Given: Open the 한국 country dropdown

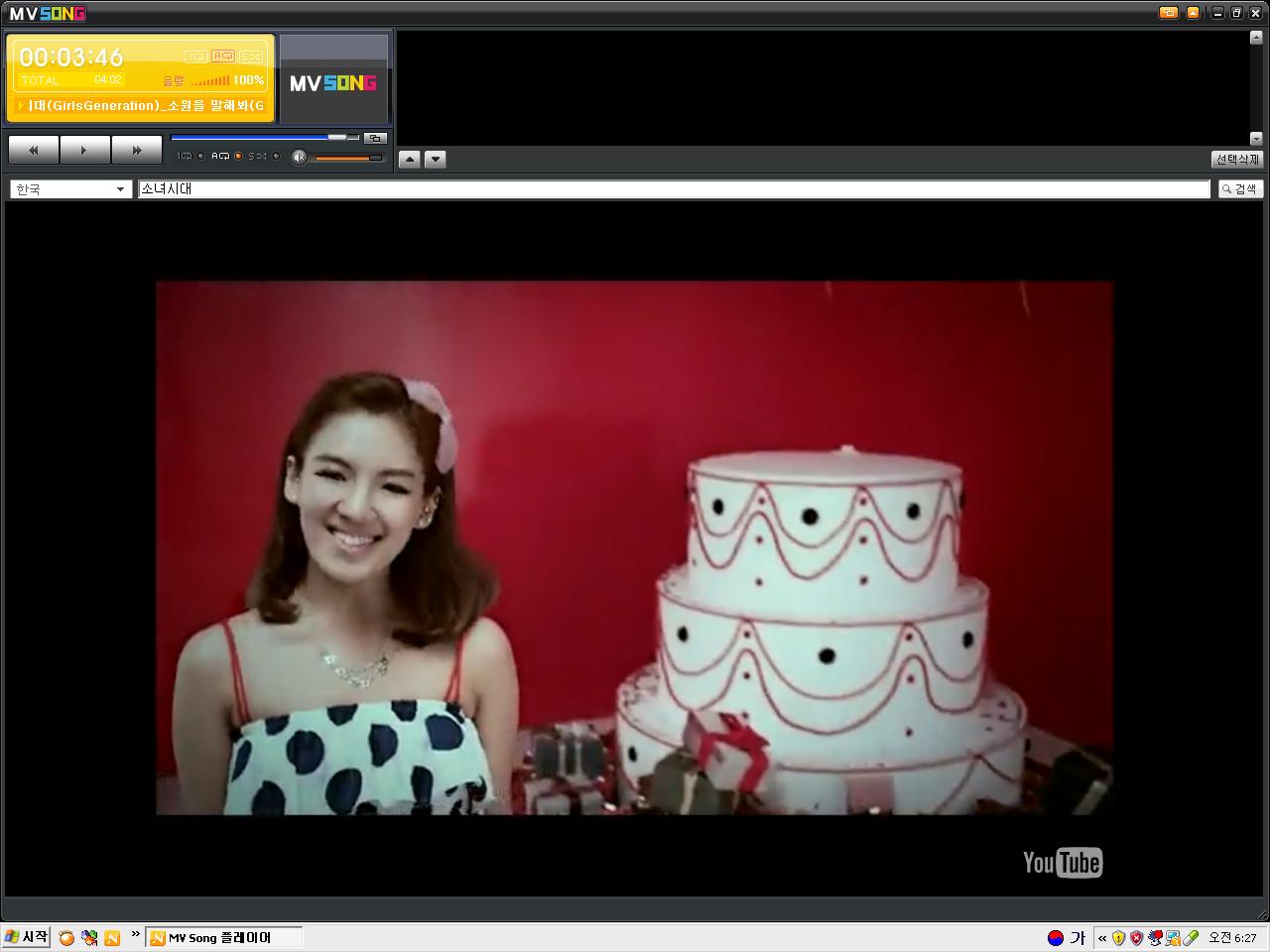Looking at the screenshot, I should click(x=70, y=188).
